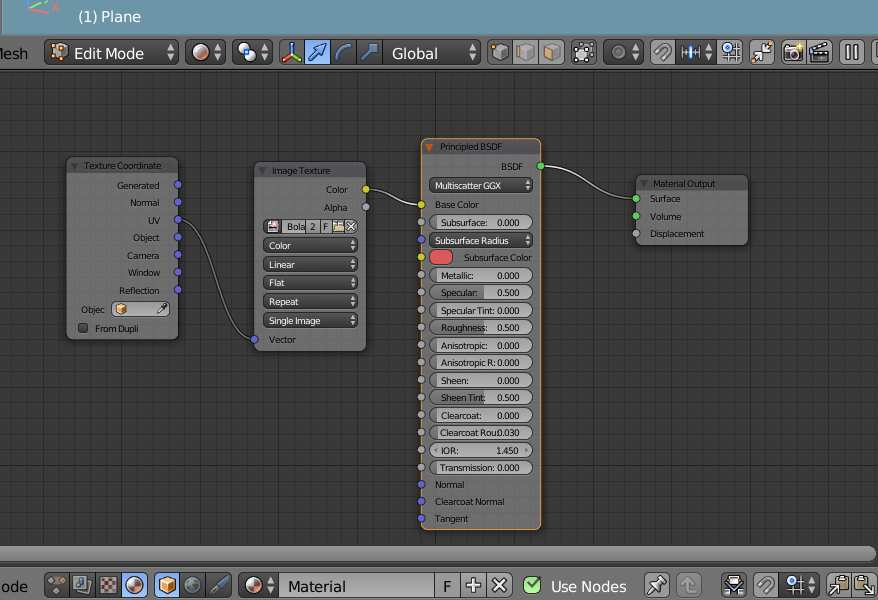Unlink image with X in Image Texture
This screenshot has height=600, width=878.
click(x=351, y=227)
